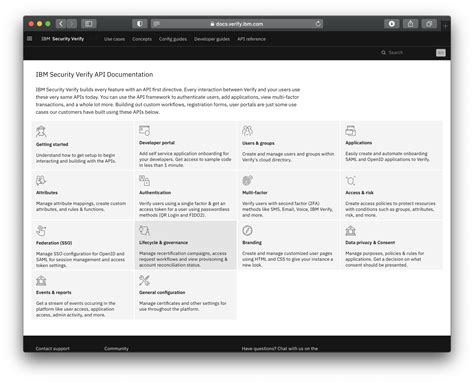The width and height of the screenshot is (474, 383).
Task: Open the Authentication card icon
Action: click(144, 180)
